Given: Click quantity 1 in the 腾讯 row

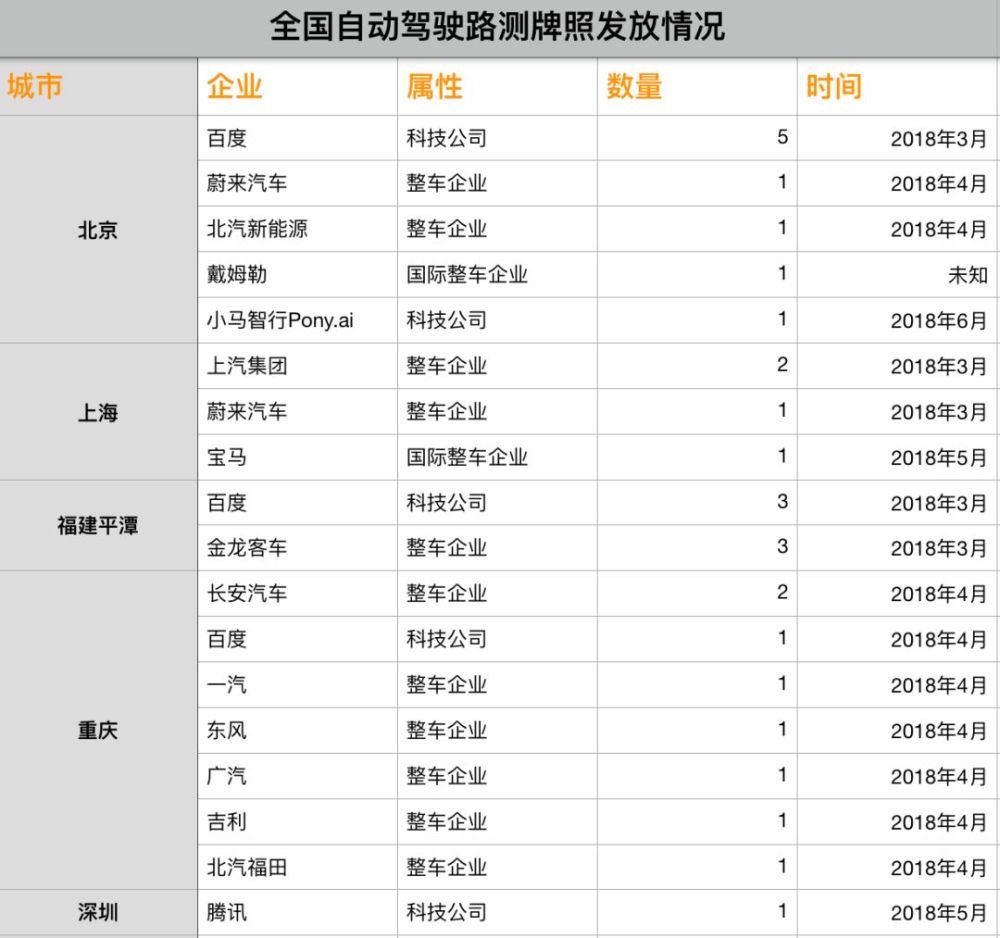Looking at the screenshot, I should (783, 911).
